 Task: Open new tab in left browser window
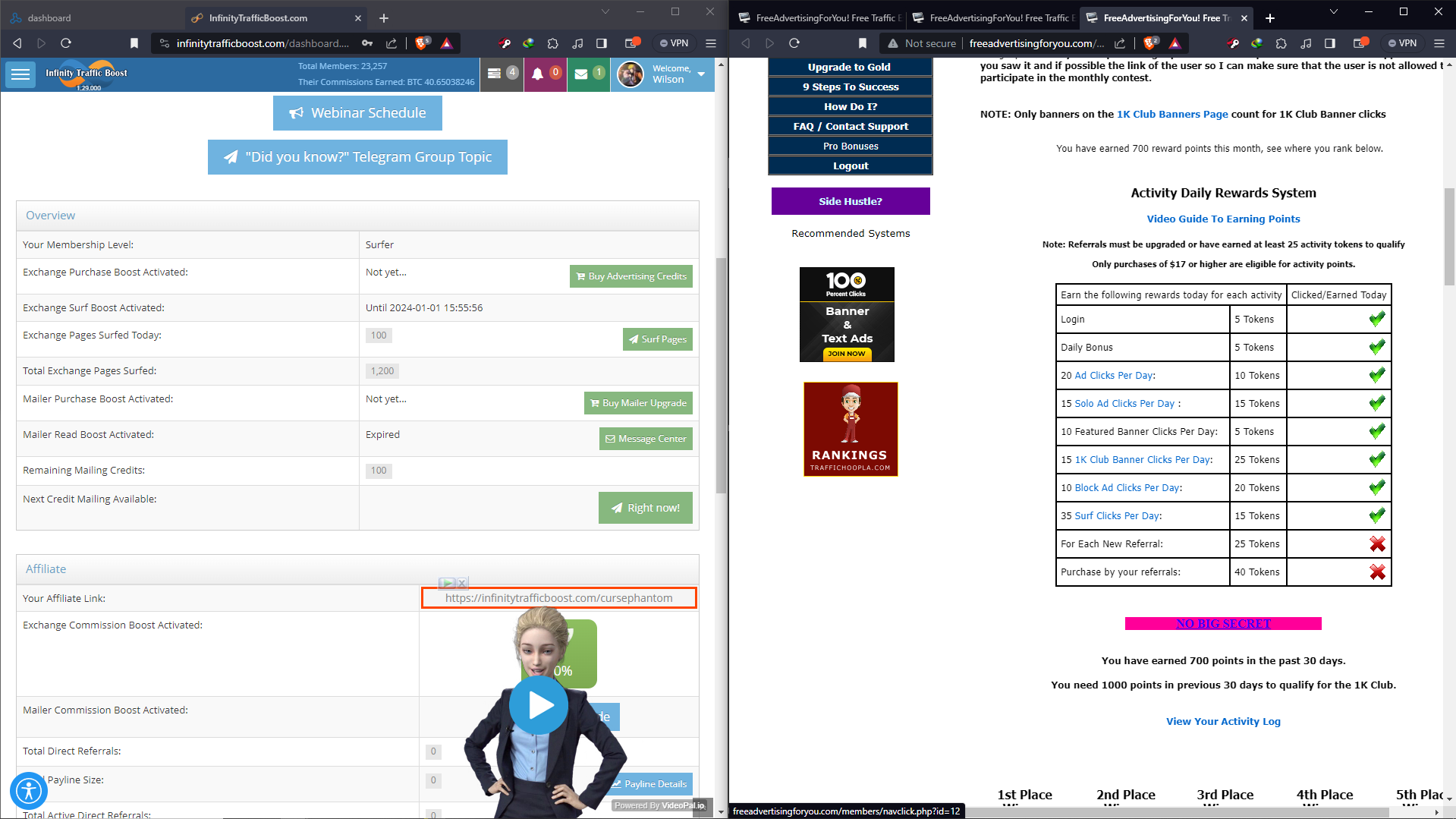tap(384, 17)
